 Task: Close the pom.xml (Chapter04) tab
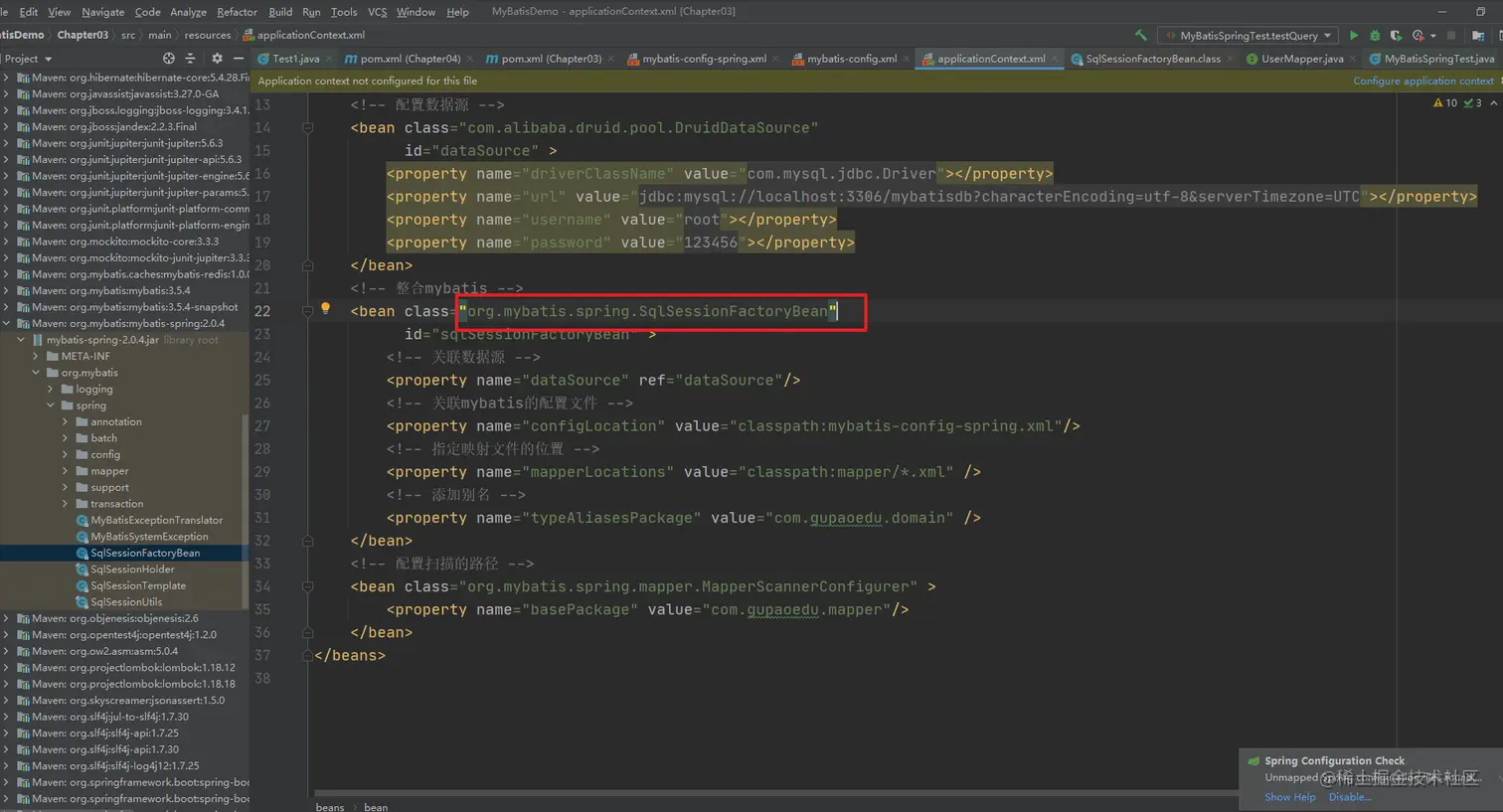[x=470, y=59]
